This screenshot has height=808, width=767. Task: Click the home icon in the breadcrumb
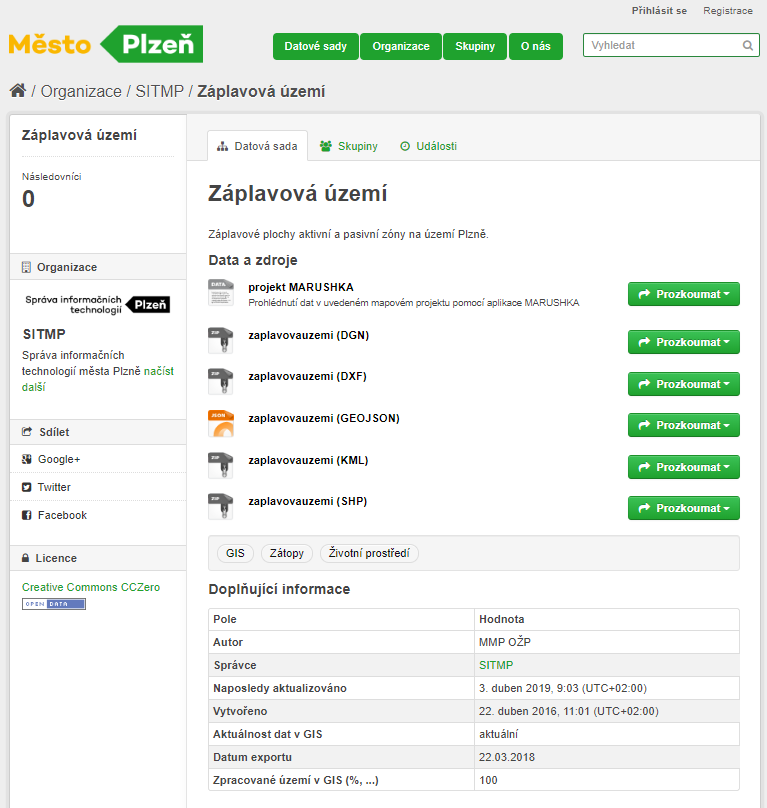click(18, 91)
